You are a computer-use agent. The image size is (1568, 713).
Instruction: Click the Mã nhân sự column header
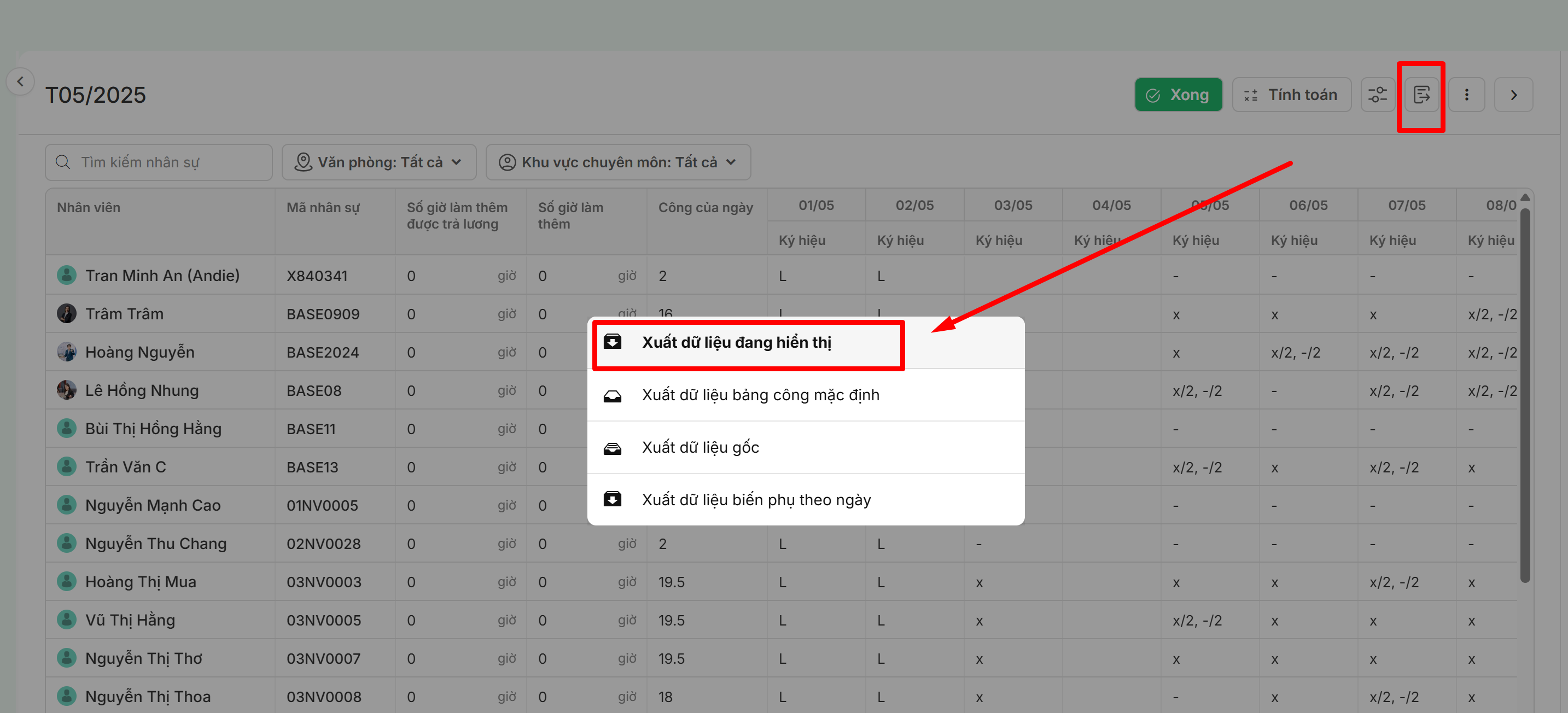[323, 207]
